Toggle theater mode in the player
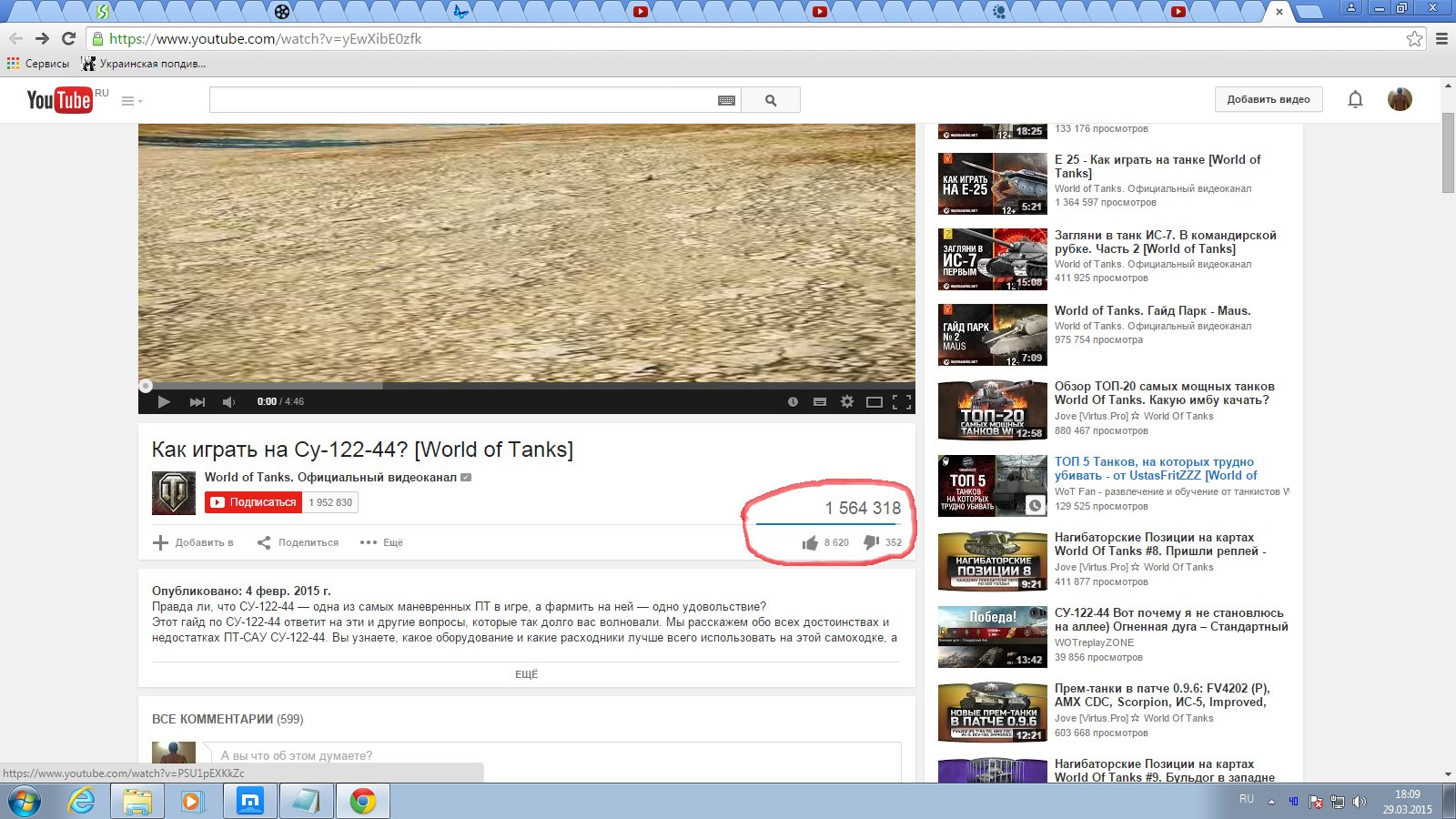Viewport: 1456px width, 819px height. (875, 401)
